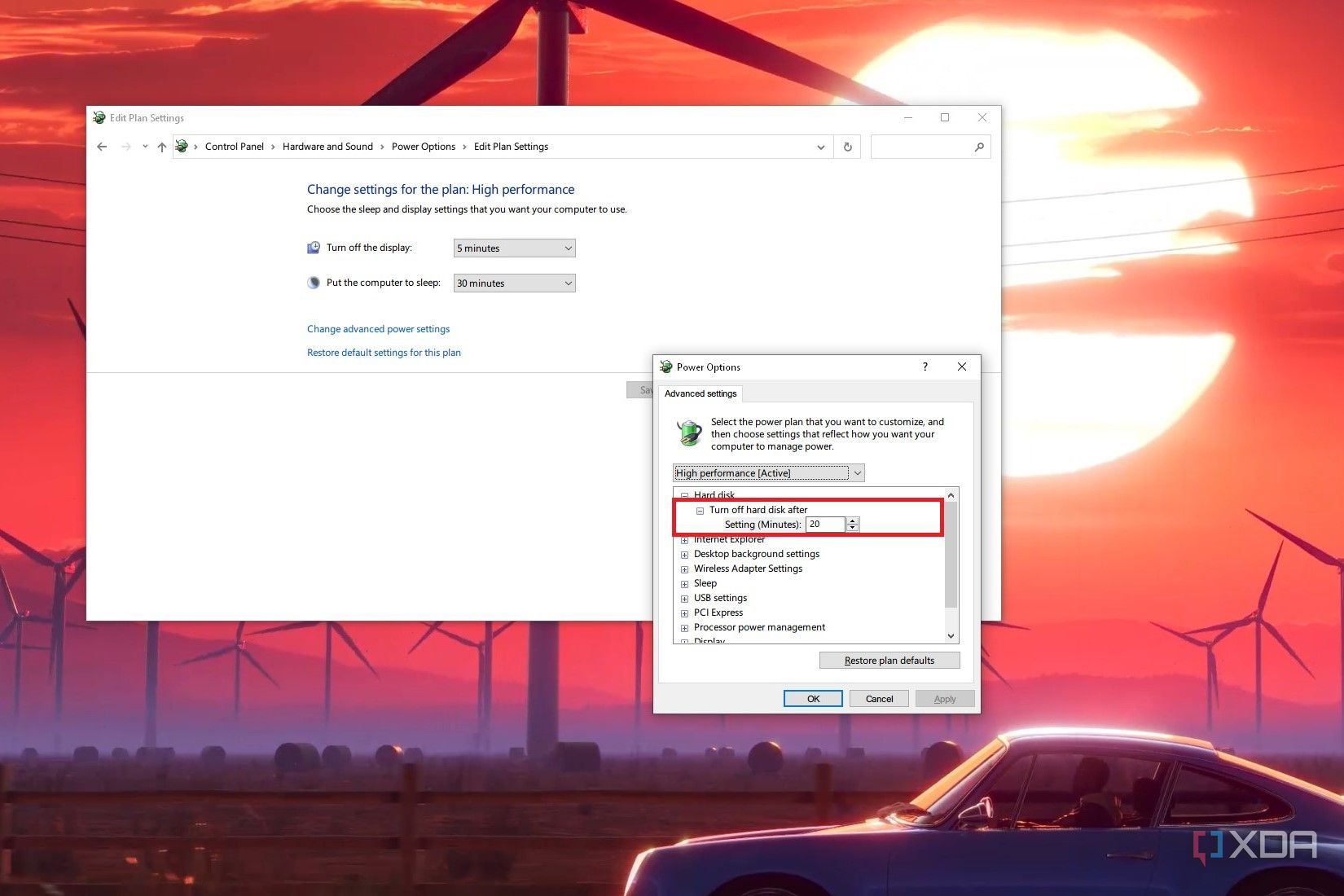Image resolution: width=1344 pixels, height=896 pixels.
Task: Open Hardware and Sound breadcrumb
Action: 327,147
